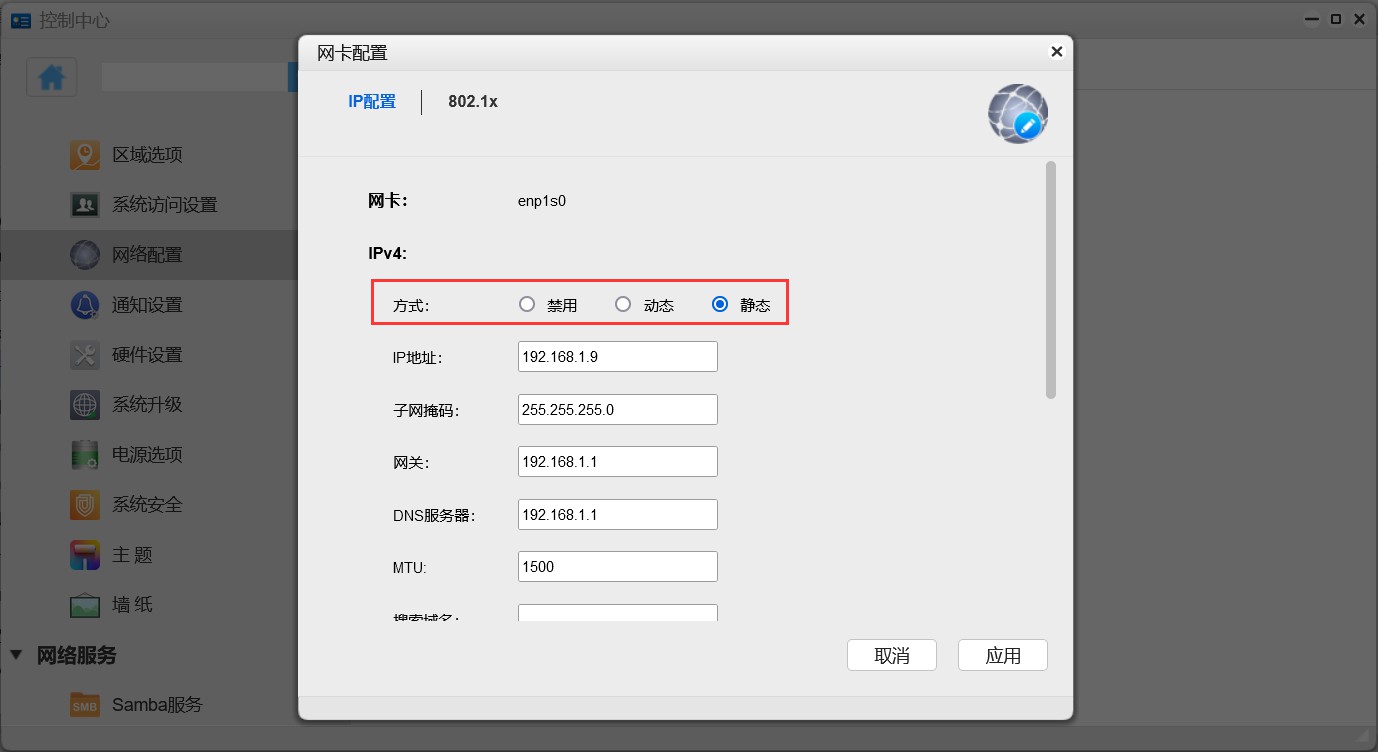
Task: Select the 禁用 radio button
Action: [x=527, y=305]
